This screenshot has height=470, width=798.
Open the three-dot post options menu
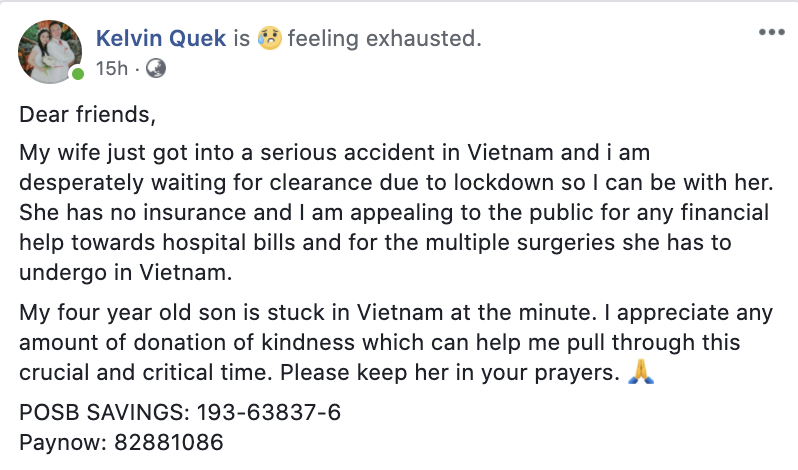[x=772, y=32]
